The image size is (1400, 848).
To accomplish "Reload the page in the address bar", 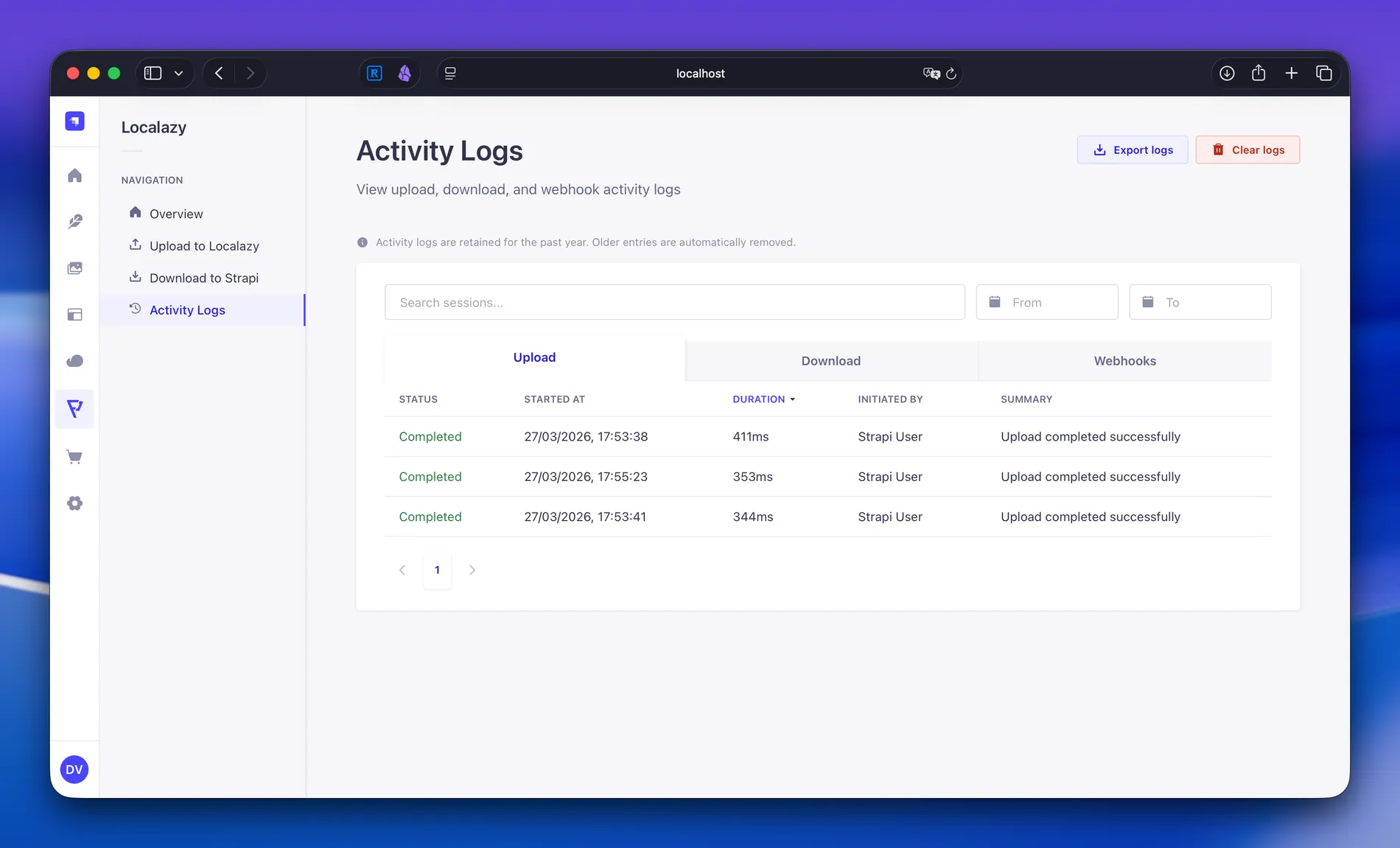I will pos(951,74).
